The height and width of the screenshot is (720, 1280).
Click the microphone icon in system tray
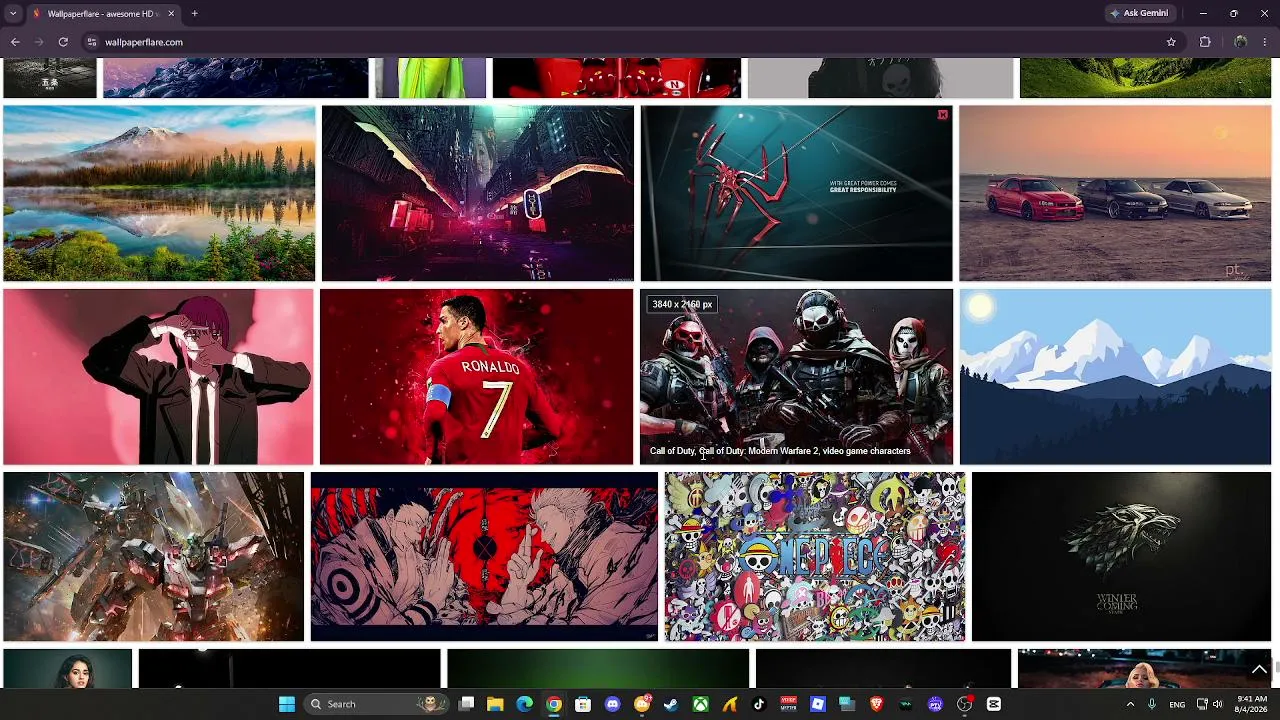pyautogui.click(x=1152, y=704)
